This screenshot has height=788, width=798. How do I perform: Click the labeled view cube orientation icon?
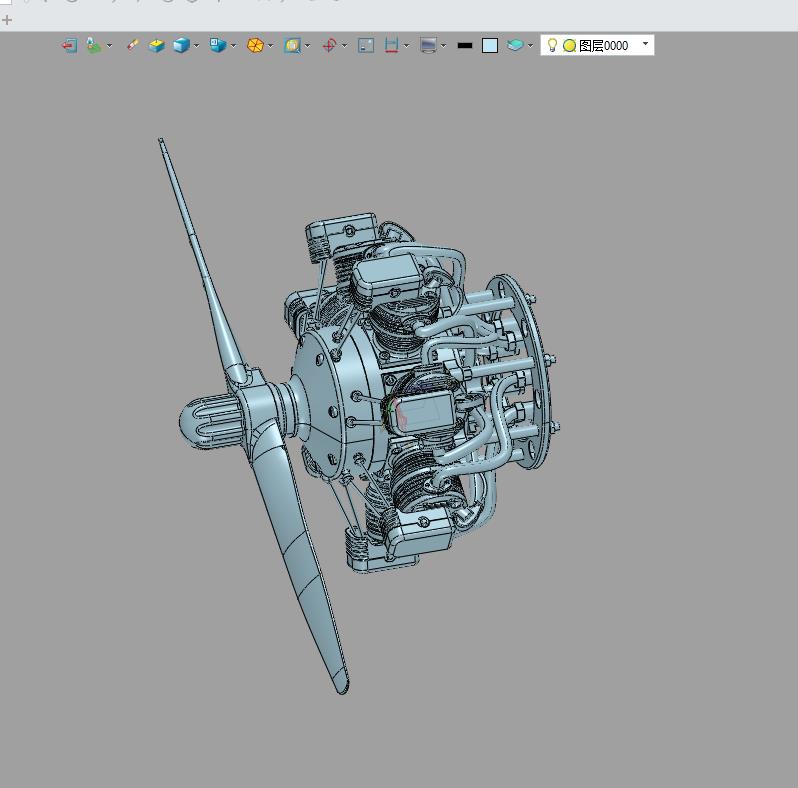(218, 45)
